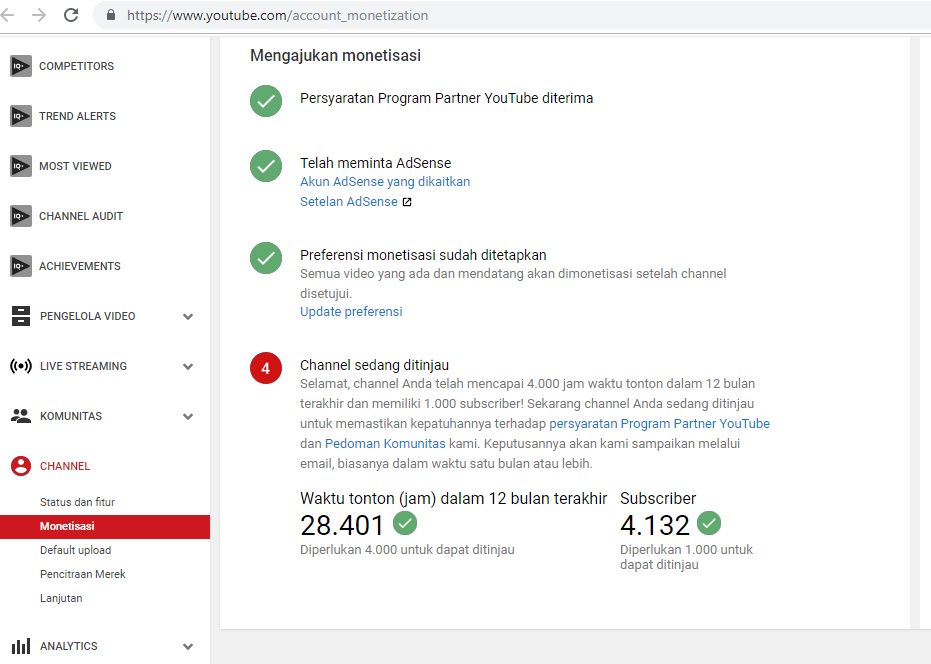Screen dimensions: 931x664
Task: Open Default upload submenu
Action: pyautogui.click(x=75, y=550)
